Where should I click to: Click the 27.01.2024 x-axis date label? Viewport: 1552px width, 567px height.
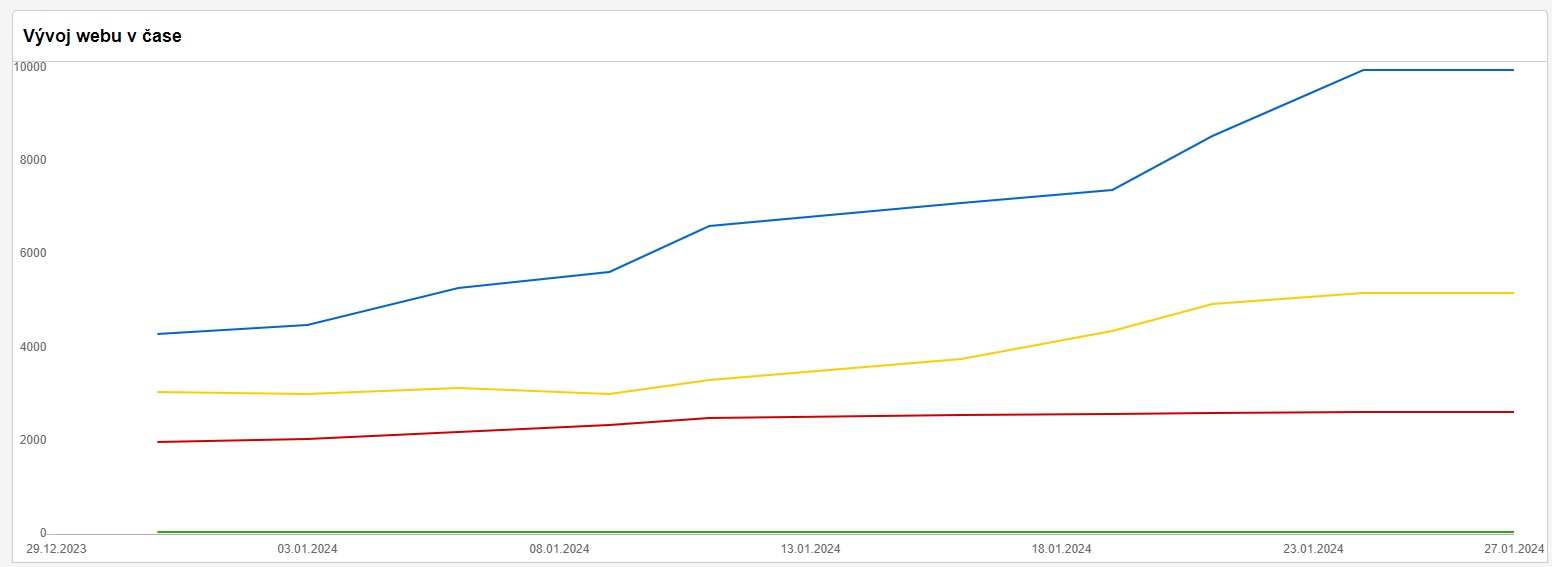pyautogui.click(x=1514, y=549)
